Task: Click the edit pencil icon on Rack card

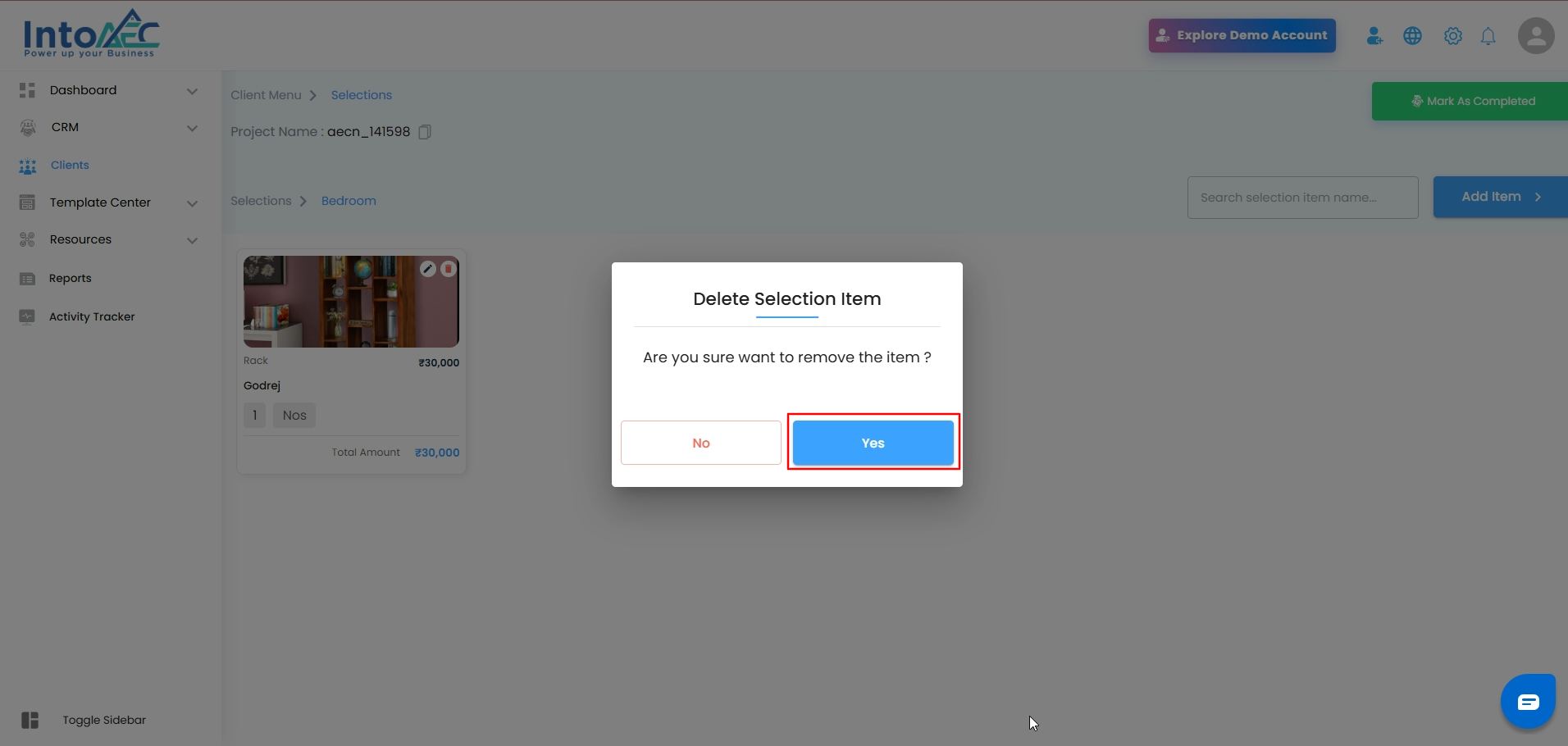Action: click(427, 269)
